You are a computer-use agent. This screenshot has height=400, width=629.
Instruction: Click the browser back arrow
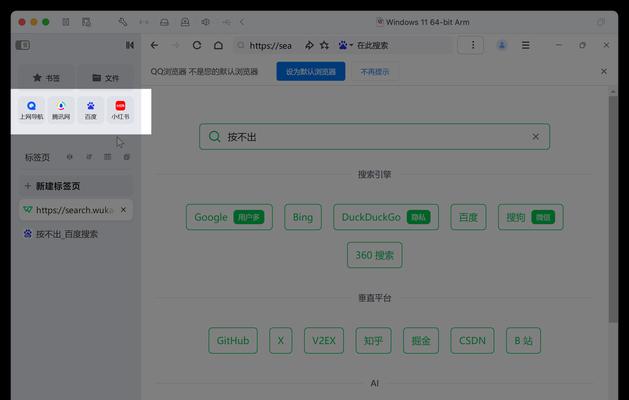(x=154, y=45)
